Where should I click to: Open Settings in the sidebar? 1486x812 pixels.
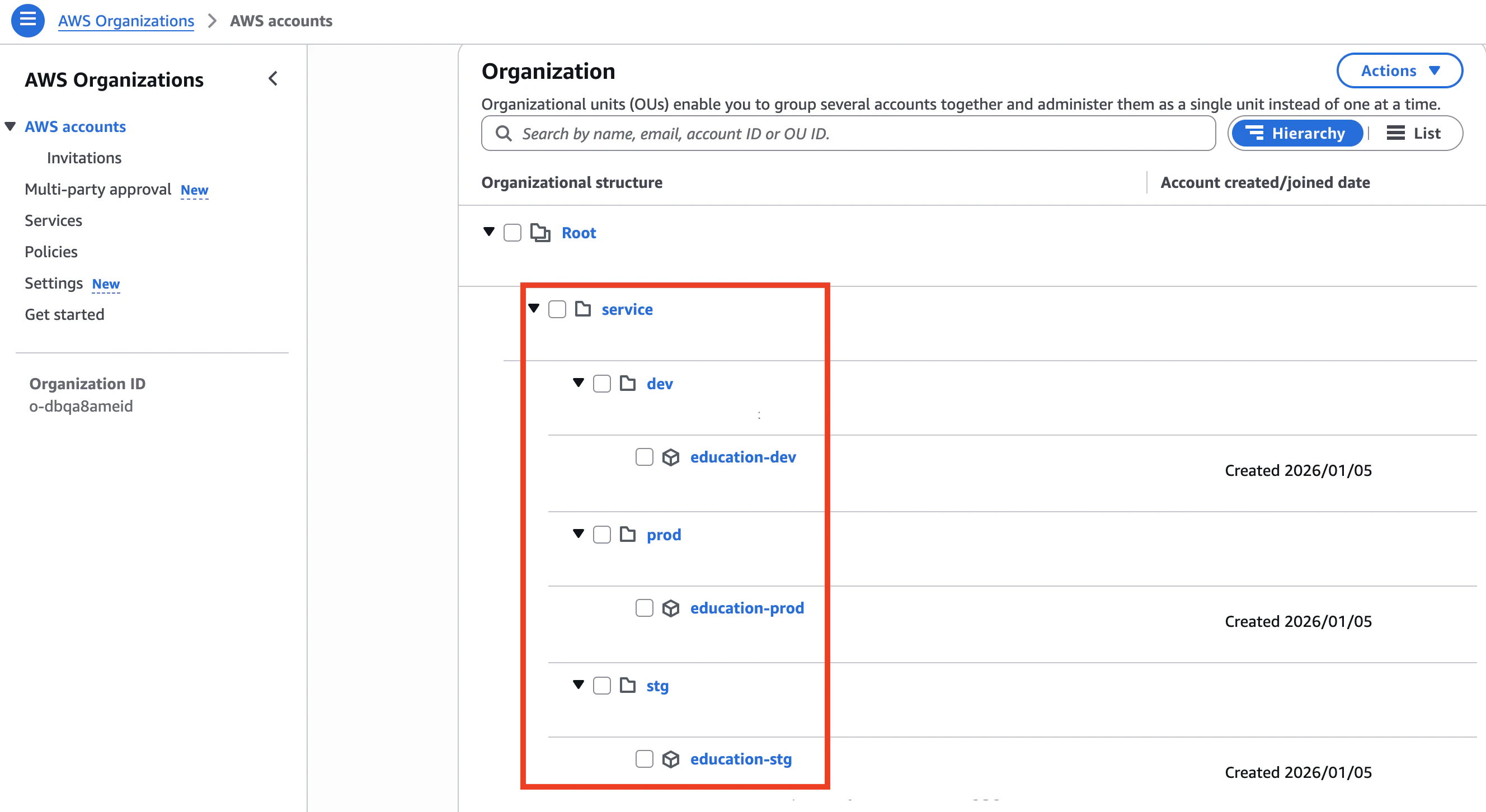pos(54,283)
